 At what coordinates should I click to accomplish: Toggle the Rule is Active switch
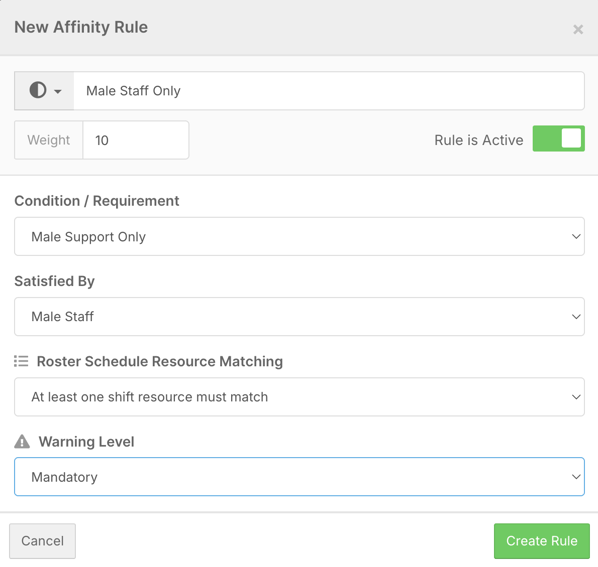[558, 138]
